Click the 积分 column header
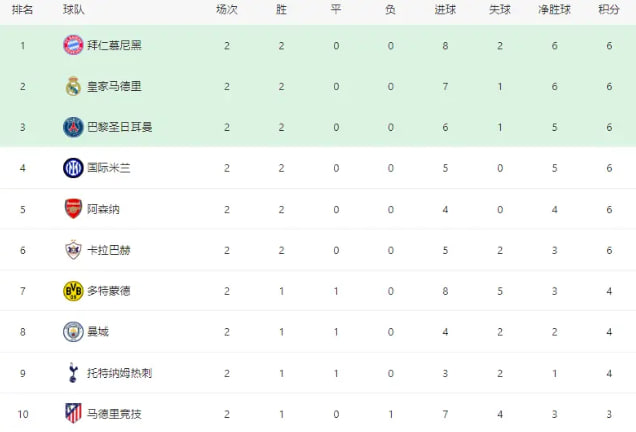This screenshot has width=636, height=432. [x=608, y=9]
